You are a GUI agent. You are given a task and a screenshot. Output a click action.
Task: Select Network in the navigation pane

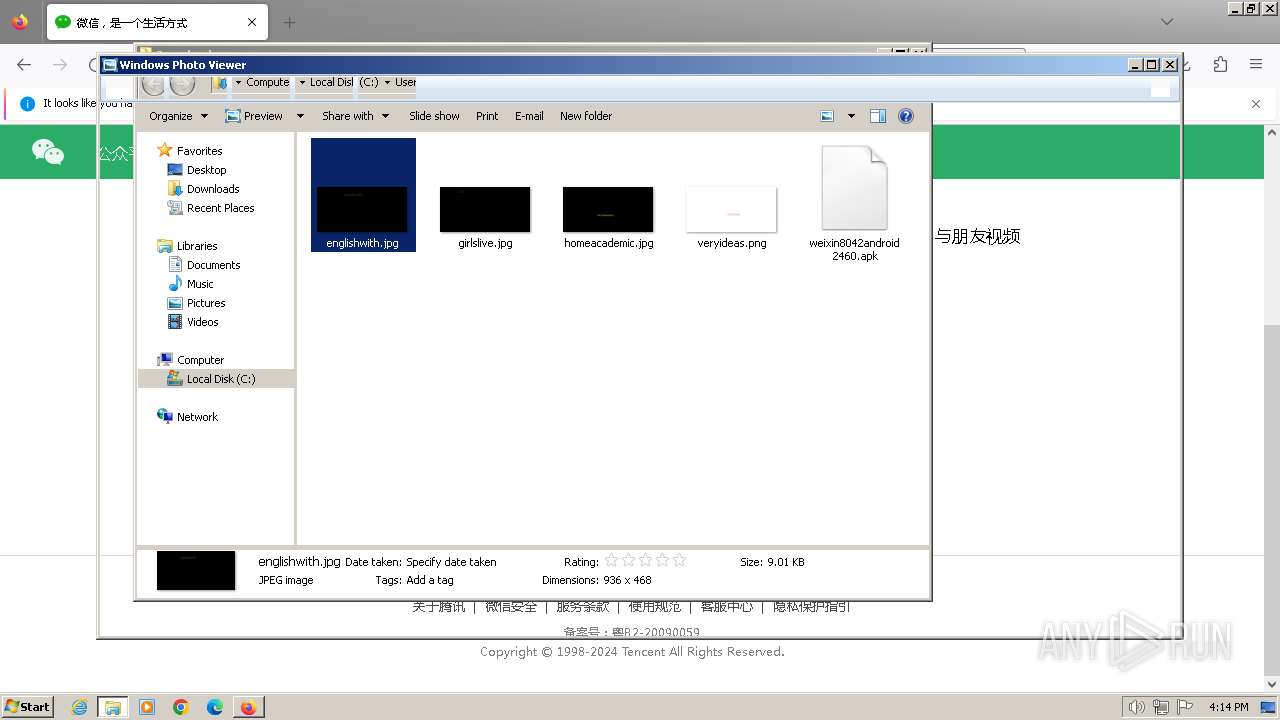pos(187,417)
